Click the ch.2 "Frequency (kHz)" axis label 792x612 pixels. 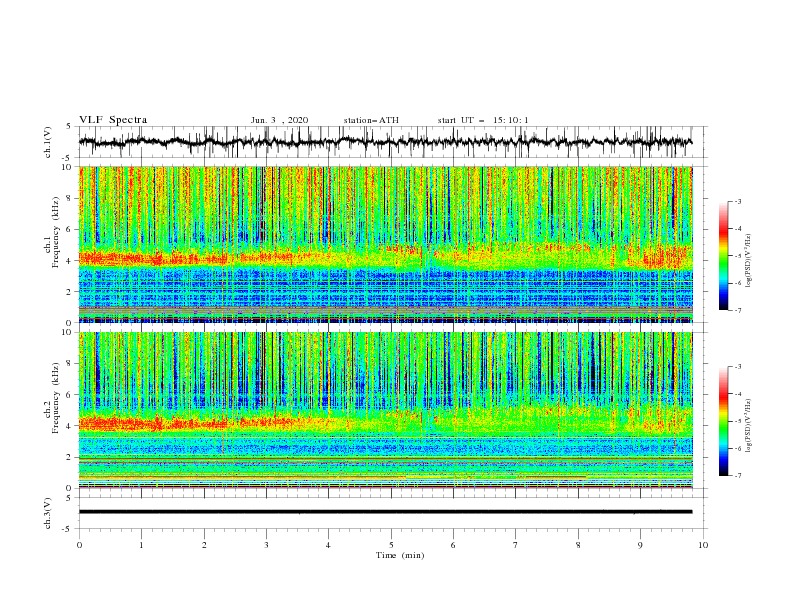(x=56, y=398)
